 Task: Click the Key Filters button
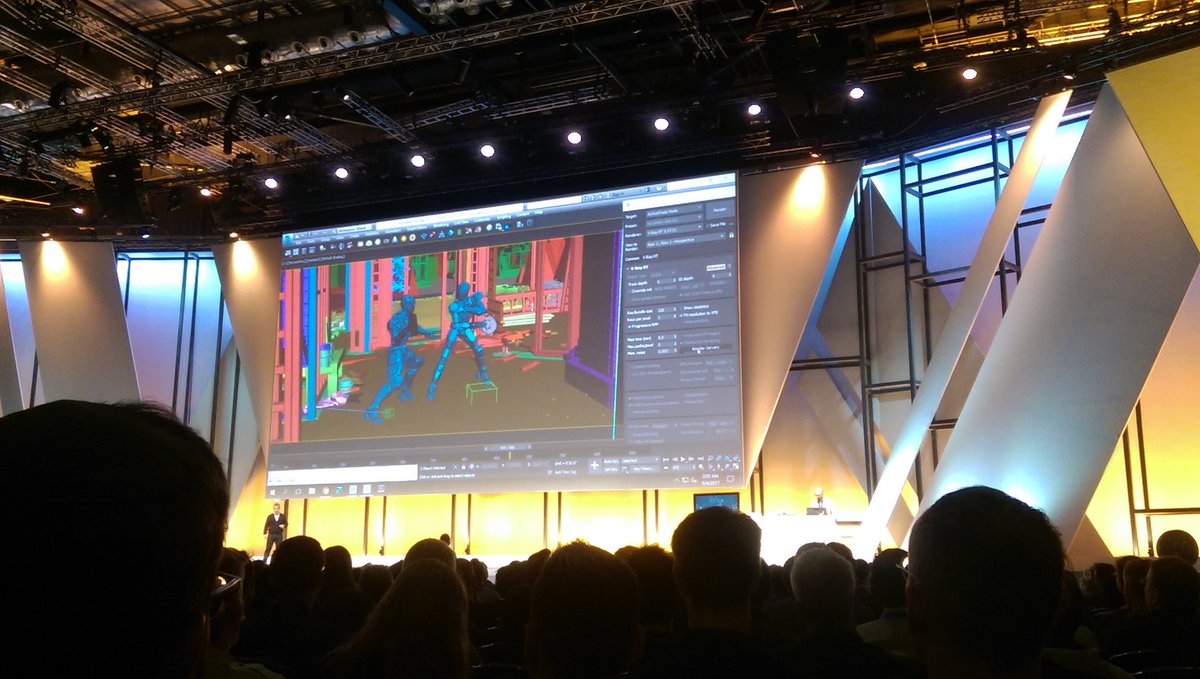(645, 469)
